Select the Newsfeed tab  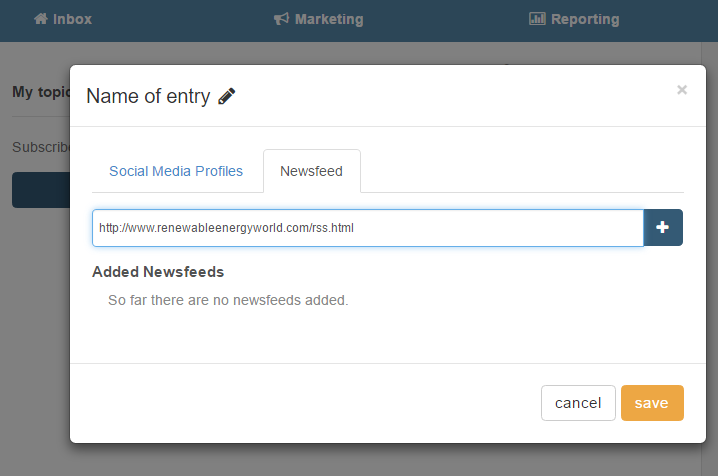pyautogui.click(x=311, y=171)
